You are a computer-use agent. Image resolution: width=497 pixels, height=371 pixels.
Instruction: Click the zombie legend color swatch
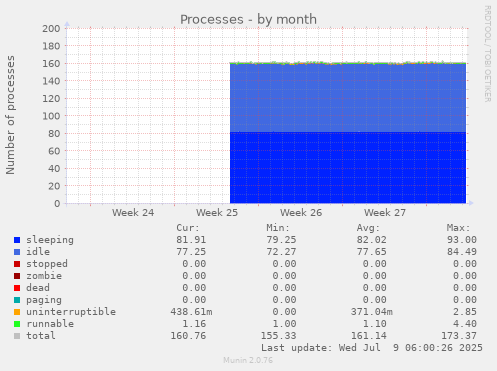(x=17, y=276)
